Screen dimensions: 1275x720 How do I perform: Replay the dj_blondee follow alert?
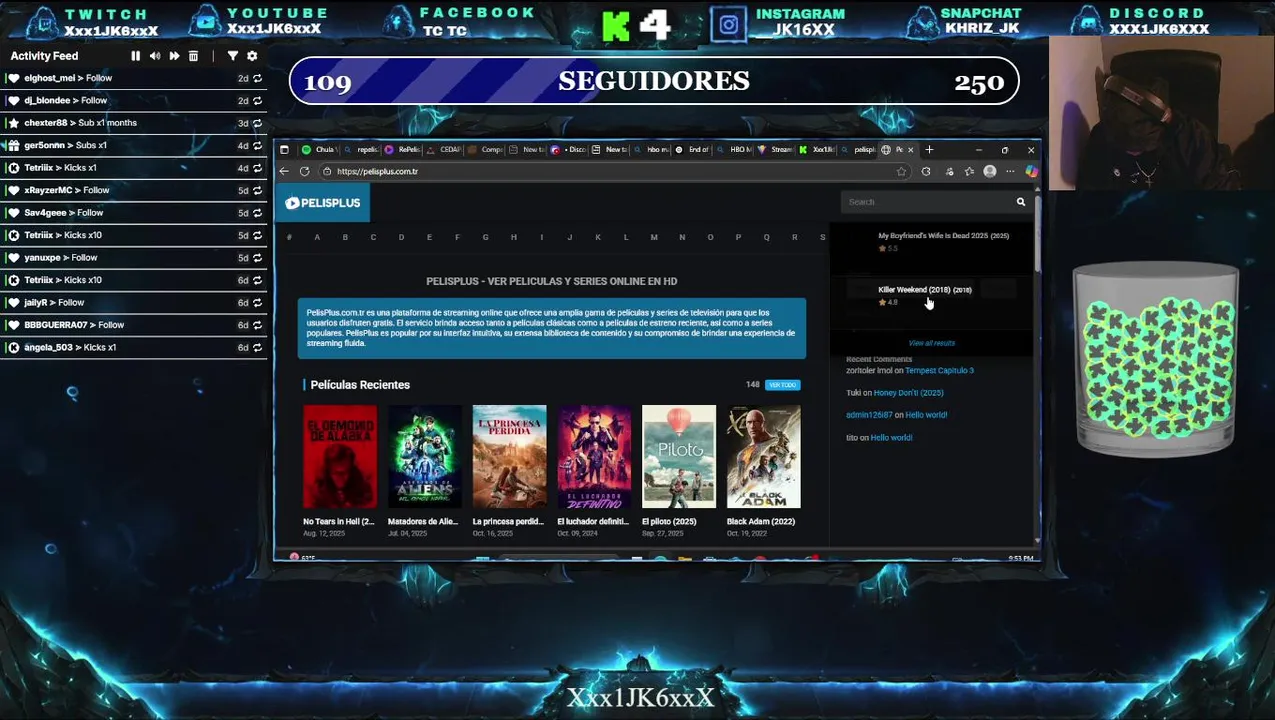coord(257,100)
